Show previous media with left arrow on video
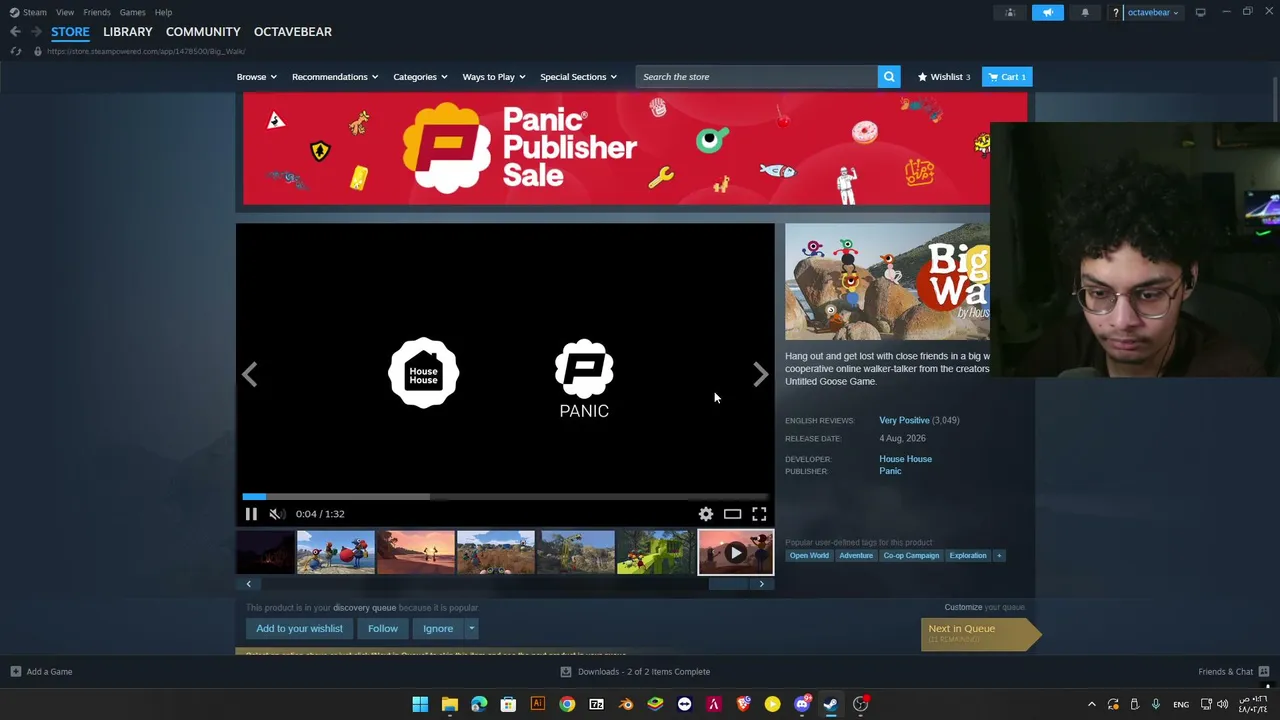 click(x=250, y=375)
